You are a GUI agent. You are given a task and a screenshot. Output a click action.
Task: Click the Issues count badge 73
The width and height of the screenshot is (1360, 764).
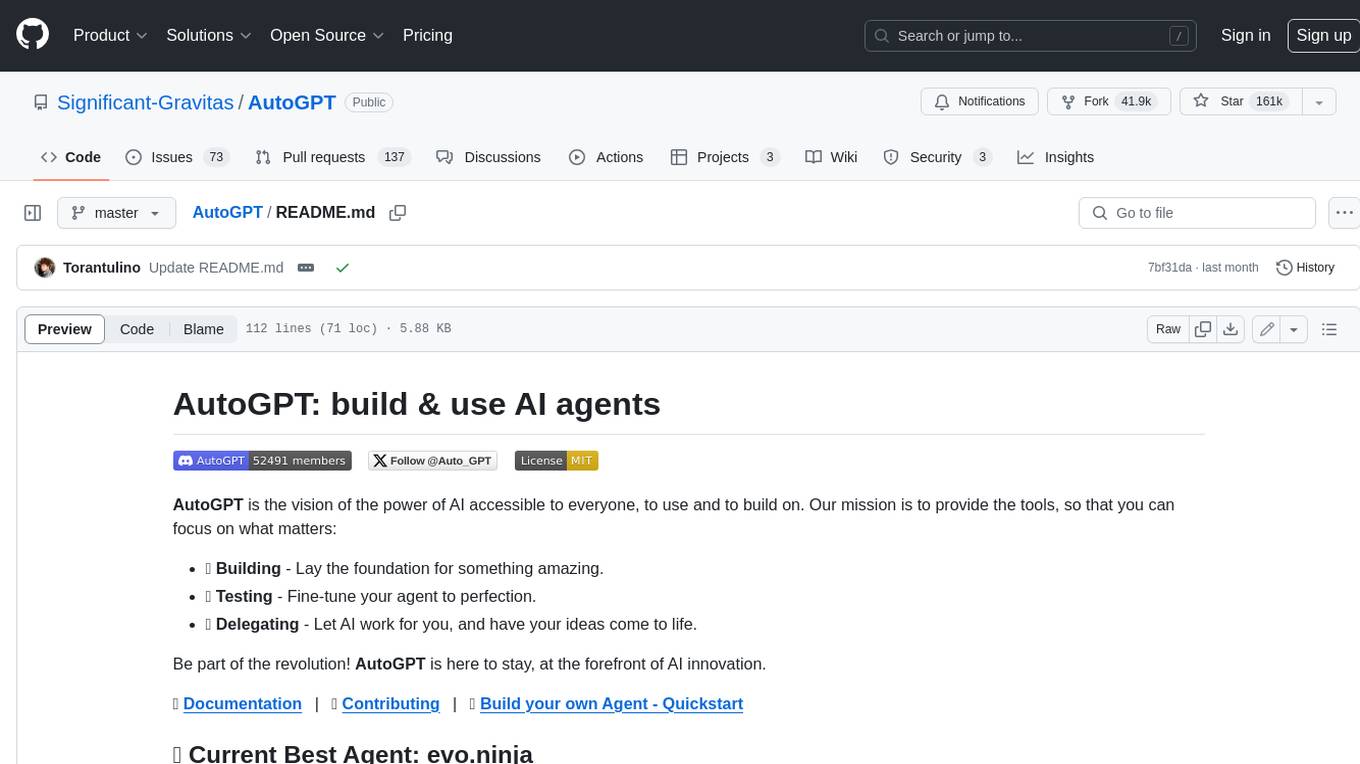tap(215, 157)
